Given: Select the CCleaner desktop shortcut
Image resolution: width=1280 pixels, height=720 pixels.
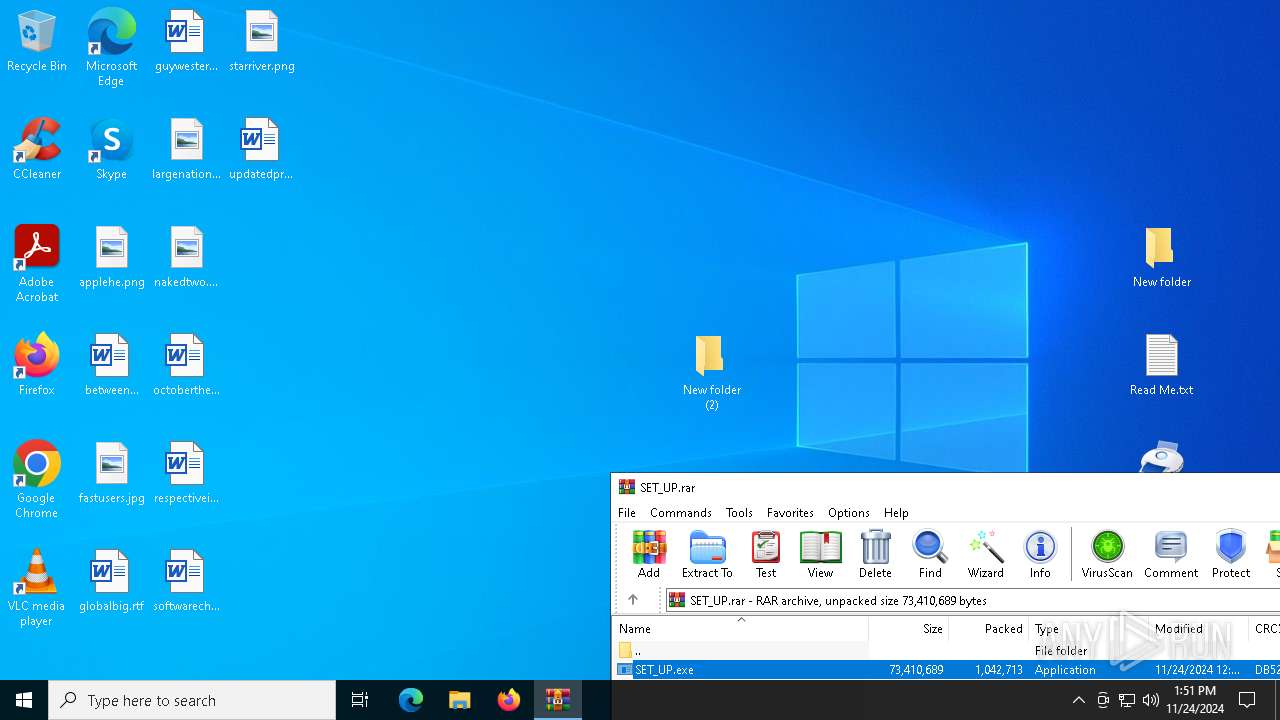Looking at the screenshot, I should coord(37,150).
